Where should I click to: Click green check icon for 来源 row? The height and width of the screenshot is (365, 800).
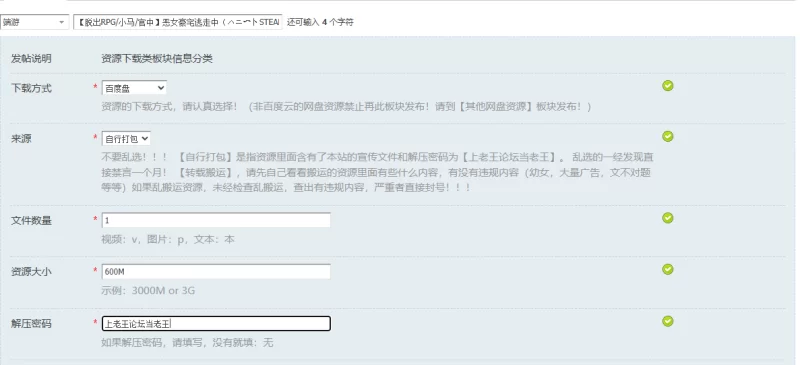pos(667,136)
